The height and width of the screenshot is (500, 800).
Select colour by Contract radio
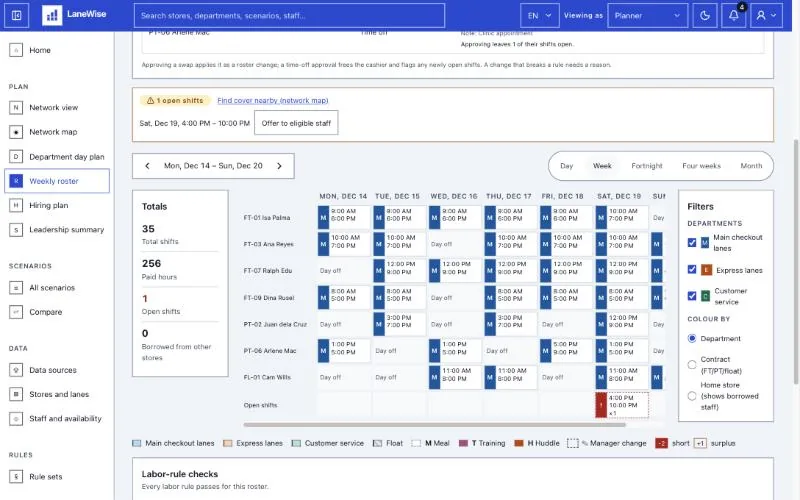coord(692,365)
